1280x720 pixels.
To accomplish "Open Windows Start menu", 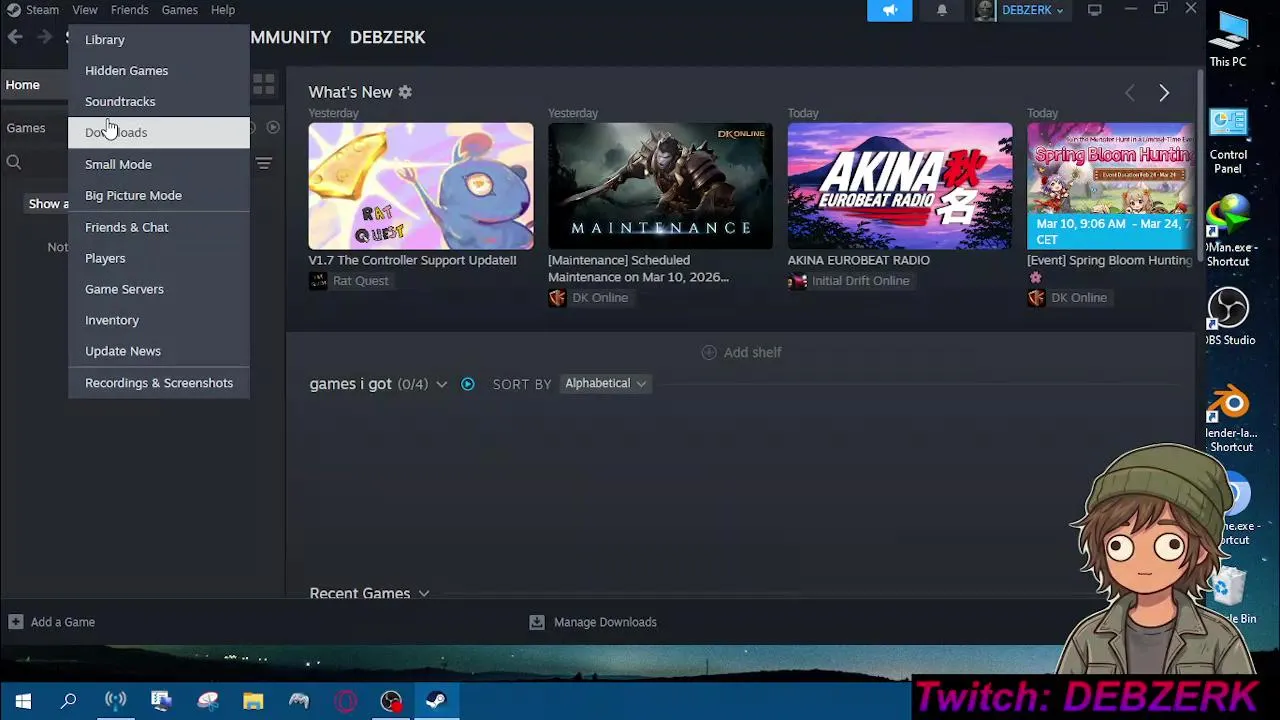I will 22,701.
